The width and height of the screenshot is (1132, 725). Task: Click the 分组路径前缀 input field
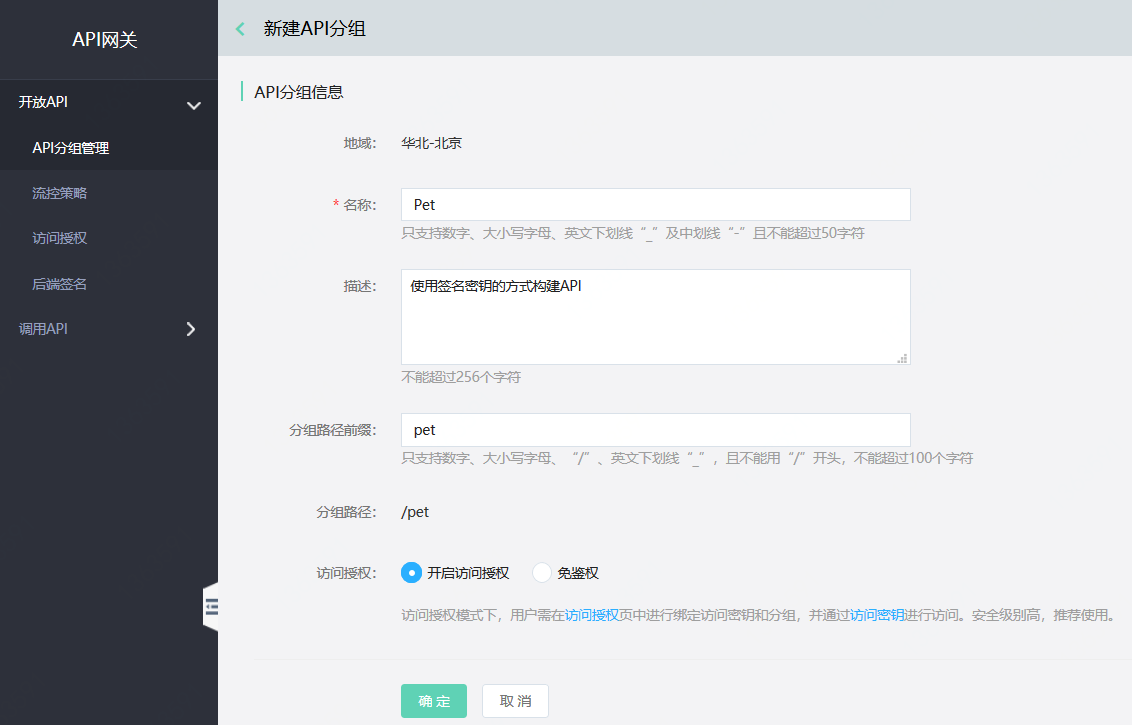656,430
